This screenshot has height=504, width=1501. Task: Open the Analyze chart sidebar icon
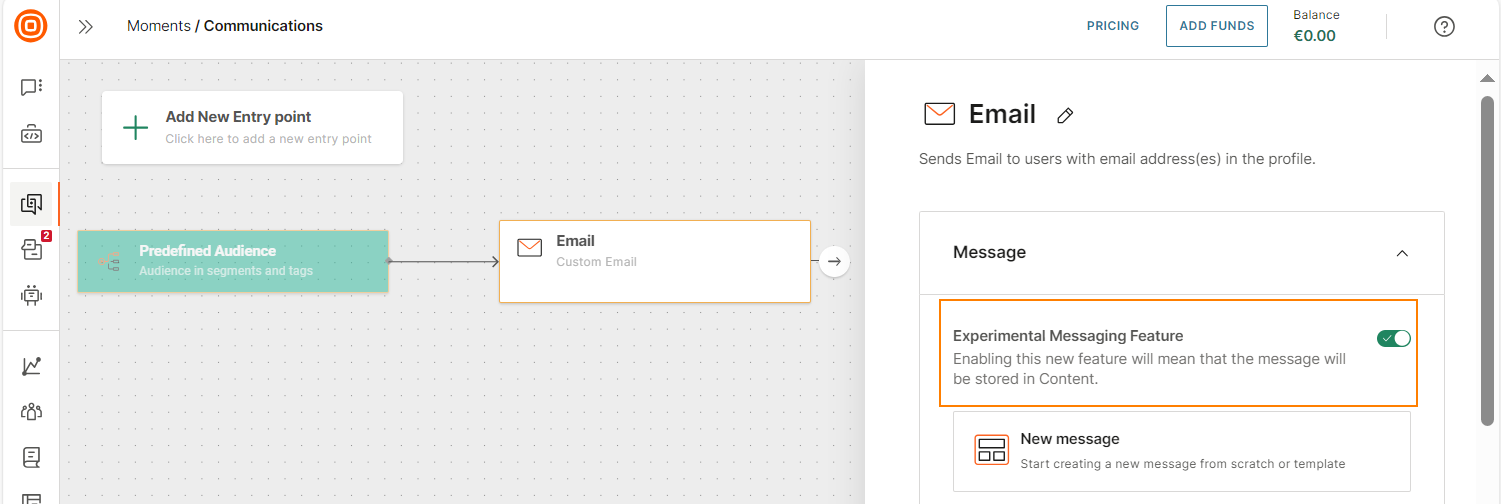[31, 367]
